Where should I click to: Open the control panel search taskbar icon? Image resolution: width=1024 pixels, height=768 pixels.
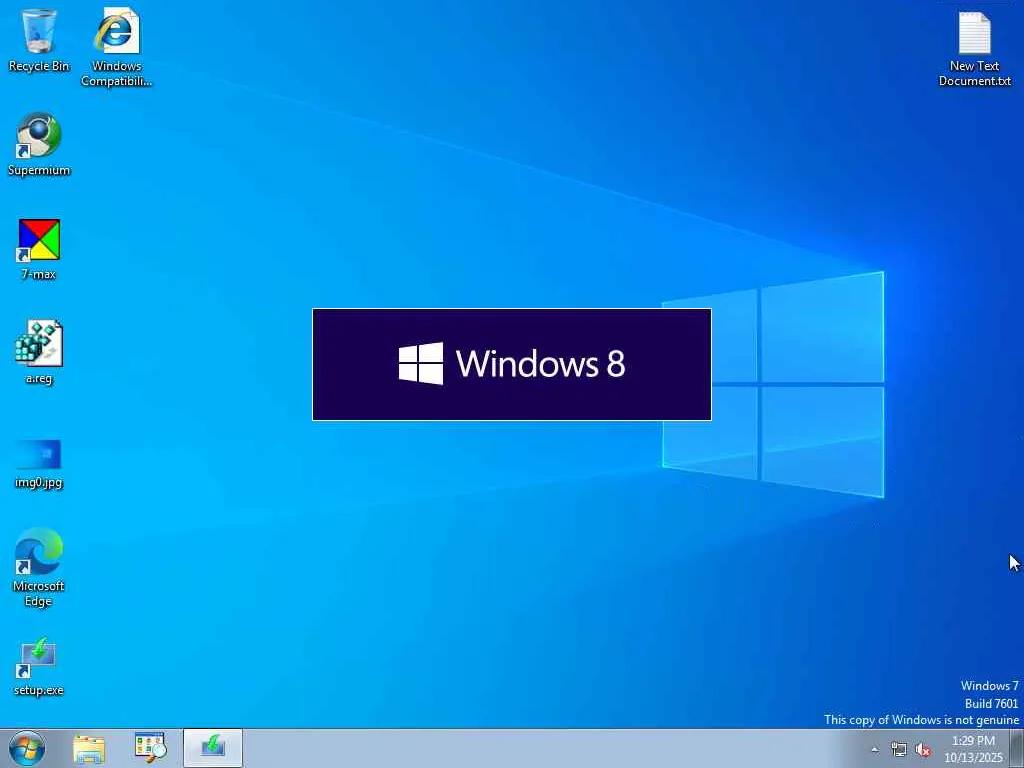tap(150, 748)
